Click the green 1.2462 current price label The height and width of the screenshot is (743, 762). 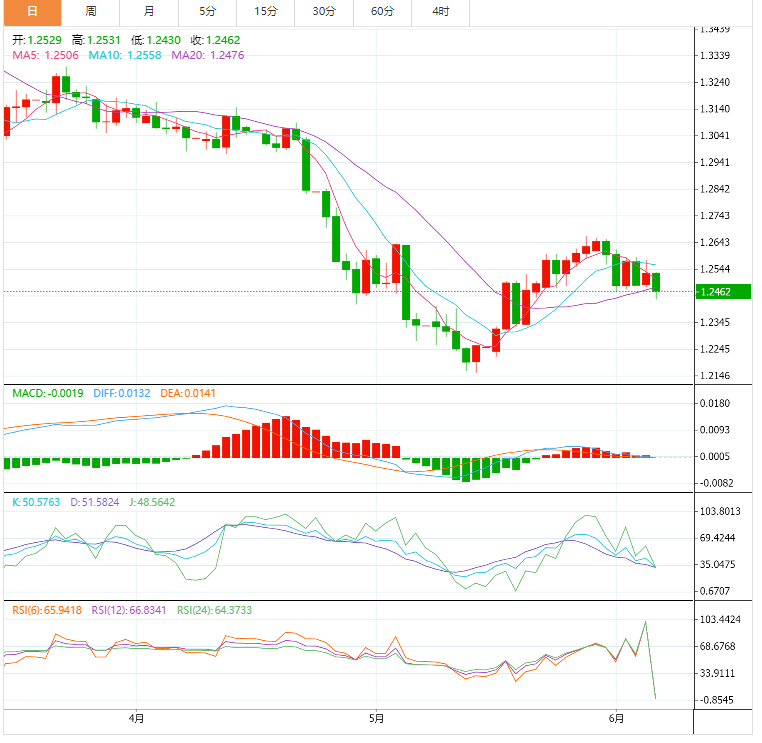tap(724, 292)
